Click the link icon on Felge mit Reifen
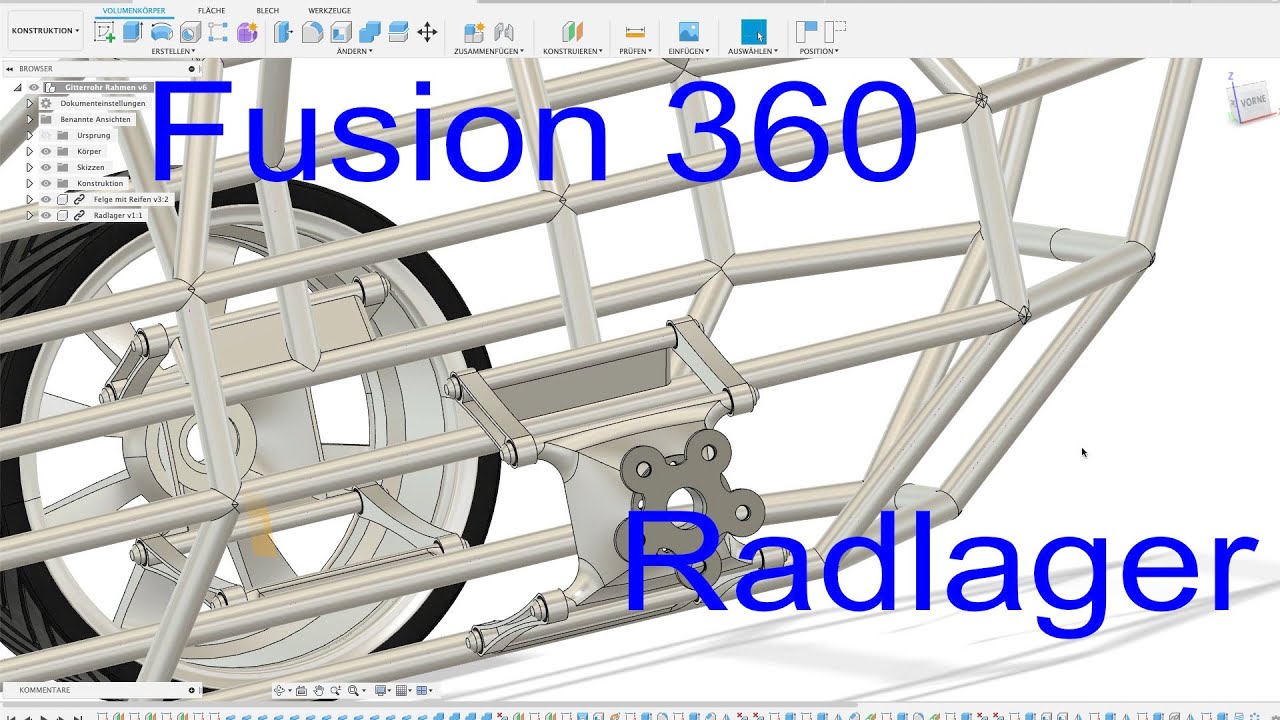1280x720 pixels. click(79, 199)
